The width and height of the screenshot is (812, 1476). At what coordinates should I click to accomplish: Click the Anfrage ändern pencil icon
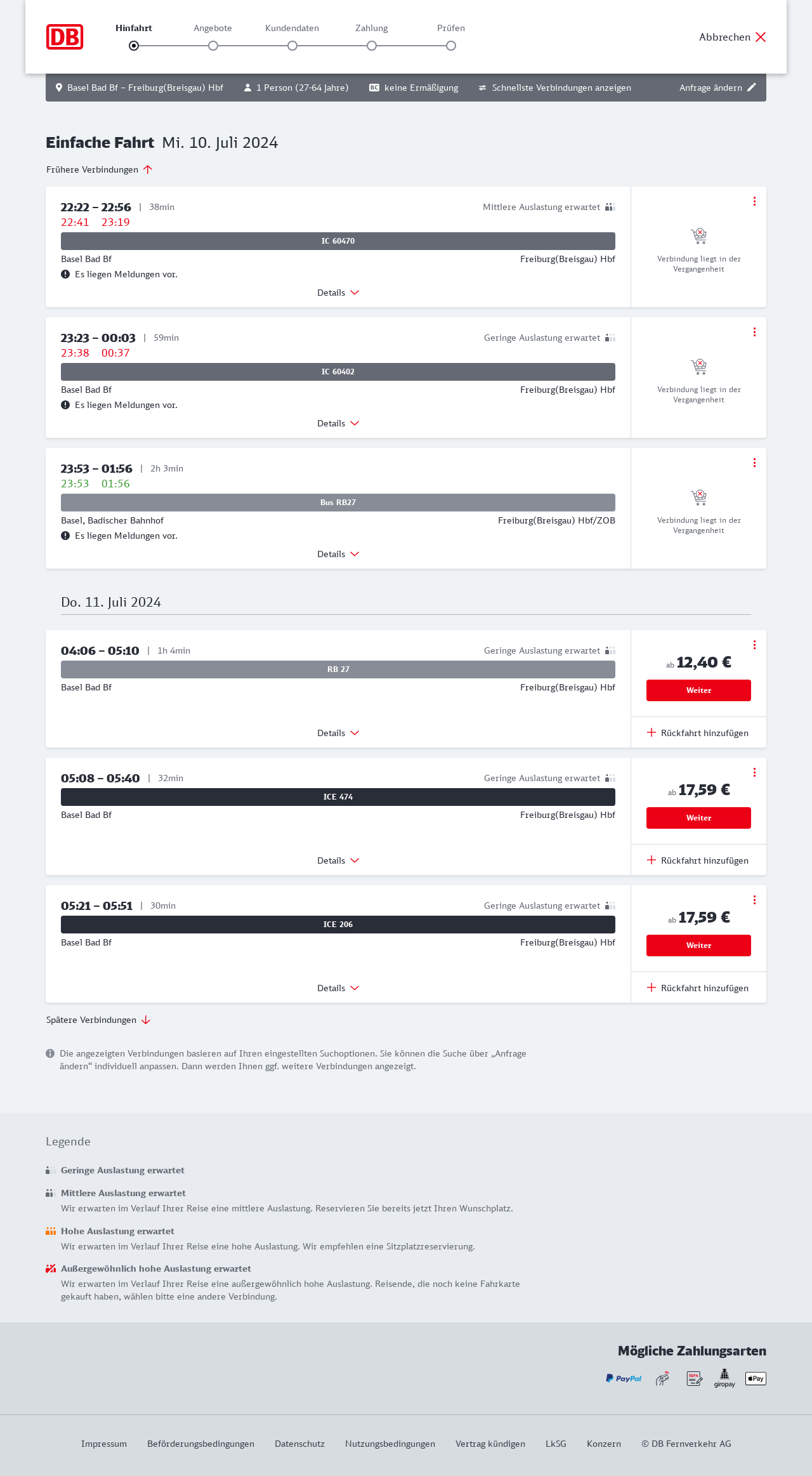pos(752,88)
